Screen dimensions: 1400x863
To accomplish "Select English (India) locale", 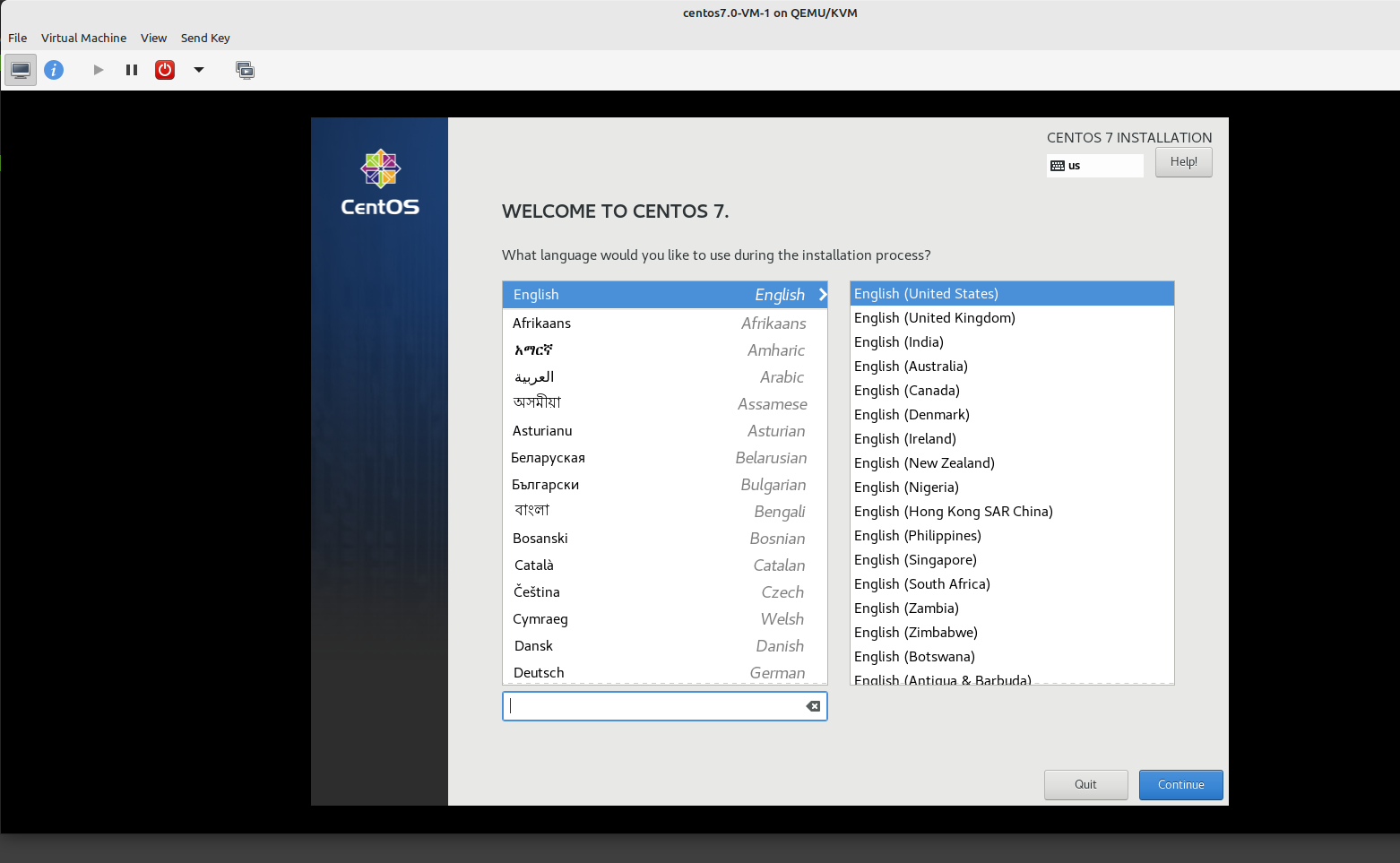I will (1012, 341).
